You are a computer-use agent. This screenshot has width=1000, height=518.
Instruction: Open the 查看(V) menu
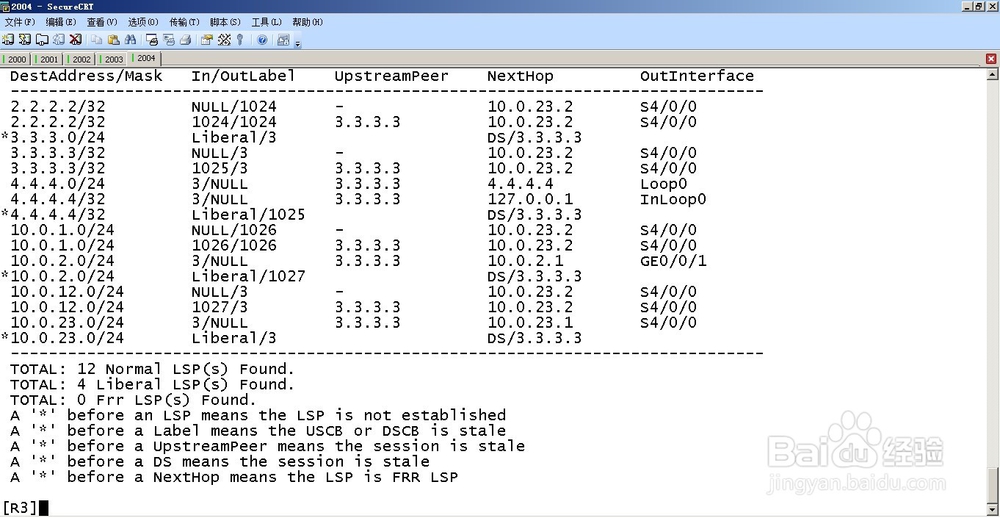(102, 22)
